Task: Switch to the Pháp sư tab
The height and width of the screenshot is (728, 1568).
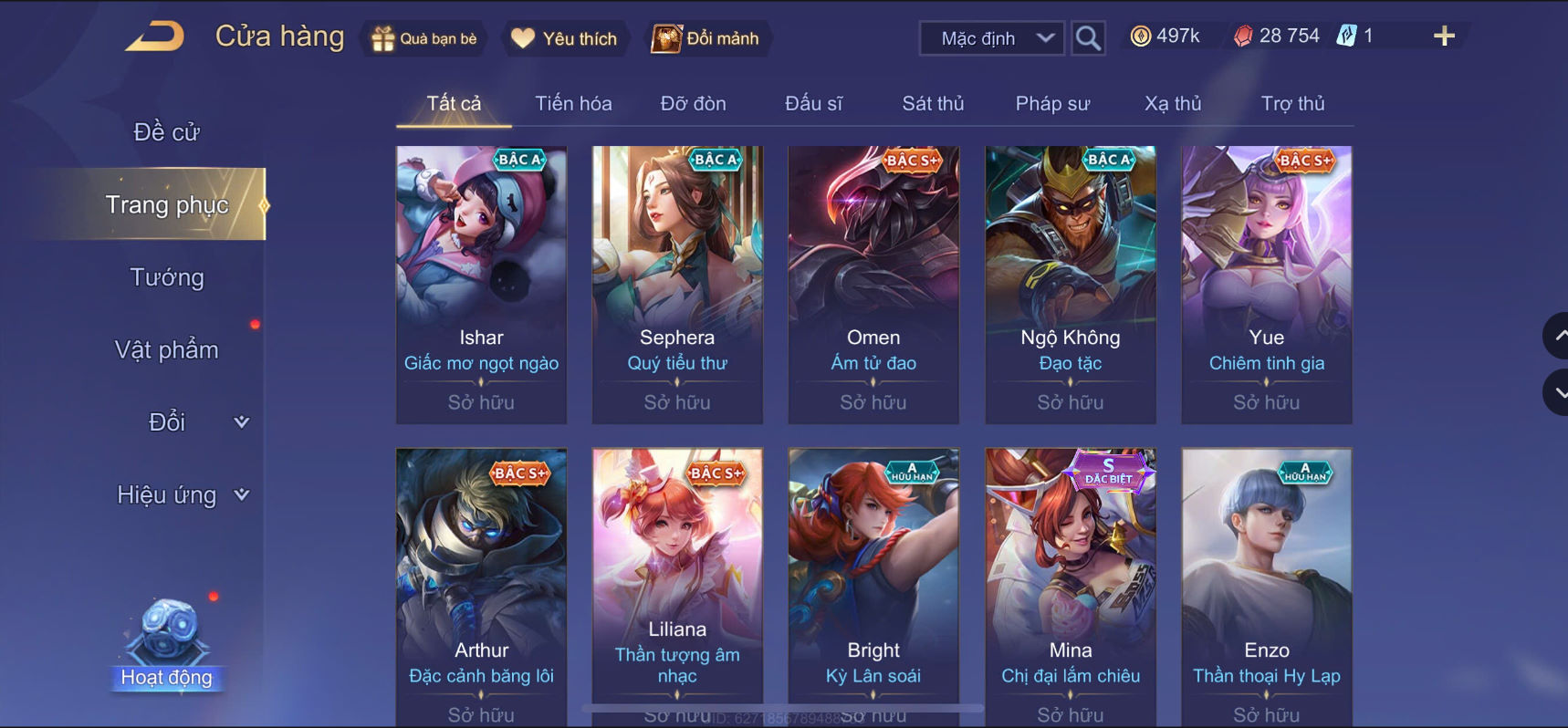Action: point(1052,103)
